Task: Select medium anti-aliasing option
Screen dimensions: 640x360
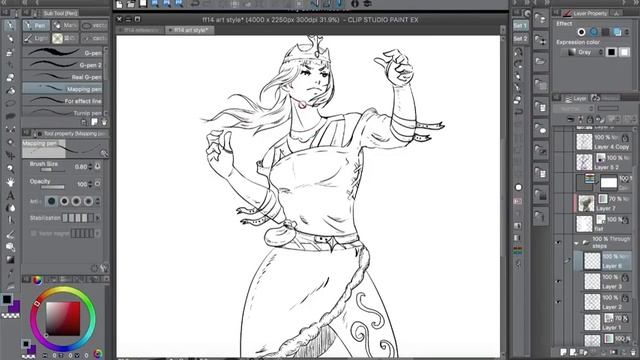Action: [x=76, y=201]
